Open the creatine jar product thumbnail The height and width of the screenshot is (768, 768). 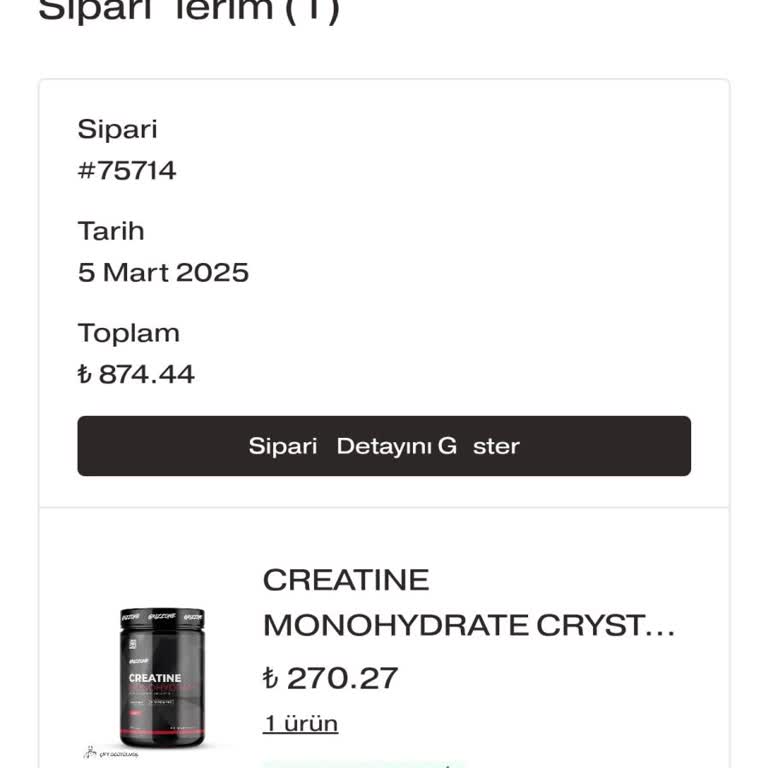pos(162,678)
